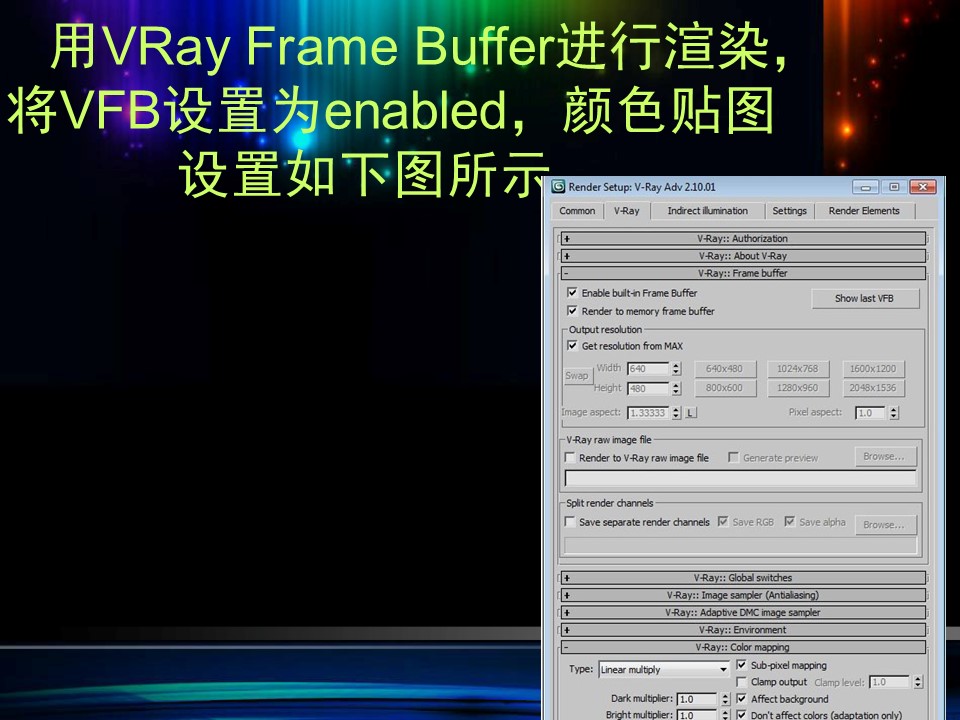The width and height of the screenshot is (960, 720).
Task: Enable Render to V-Ray raw image file
Action: 570,457
